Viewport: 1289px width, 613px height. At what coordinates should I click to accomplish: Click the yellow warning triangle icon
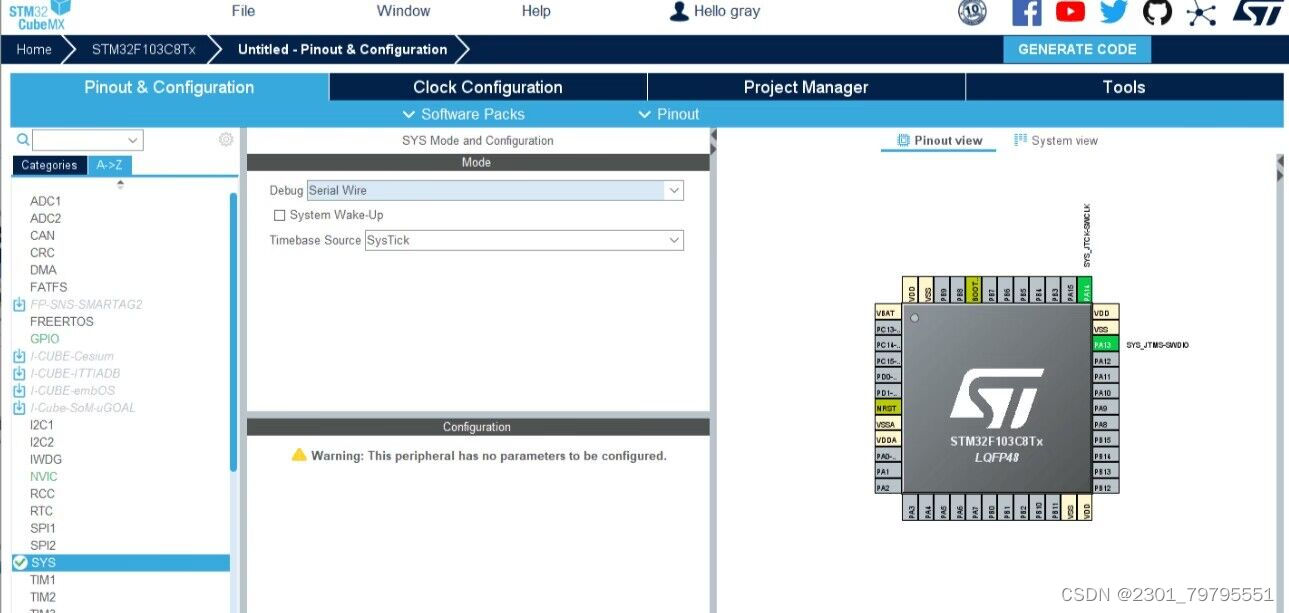pyautogui.click(x=299, y=455)
